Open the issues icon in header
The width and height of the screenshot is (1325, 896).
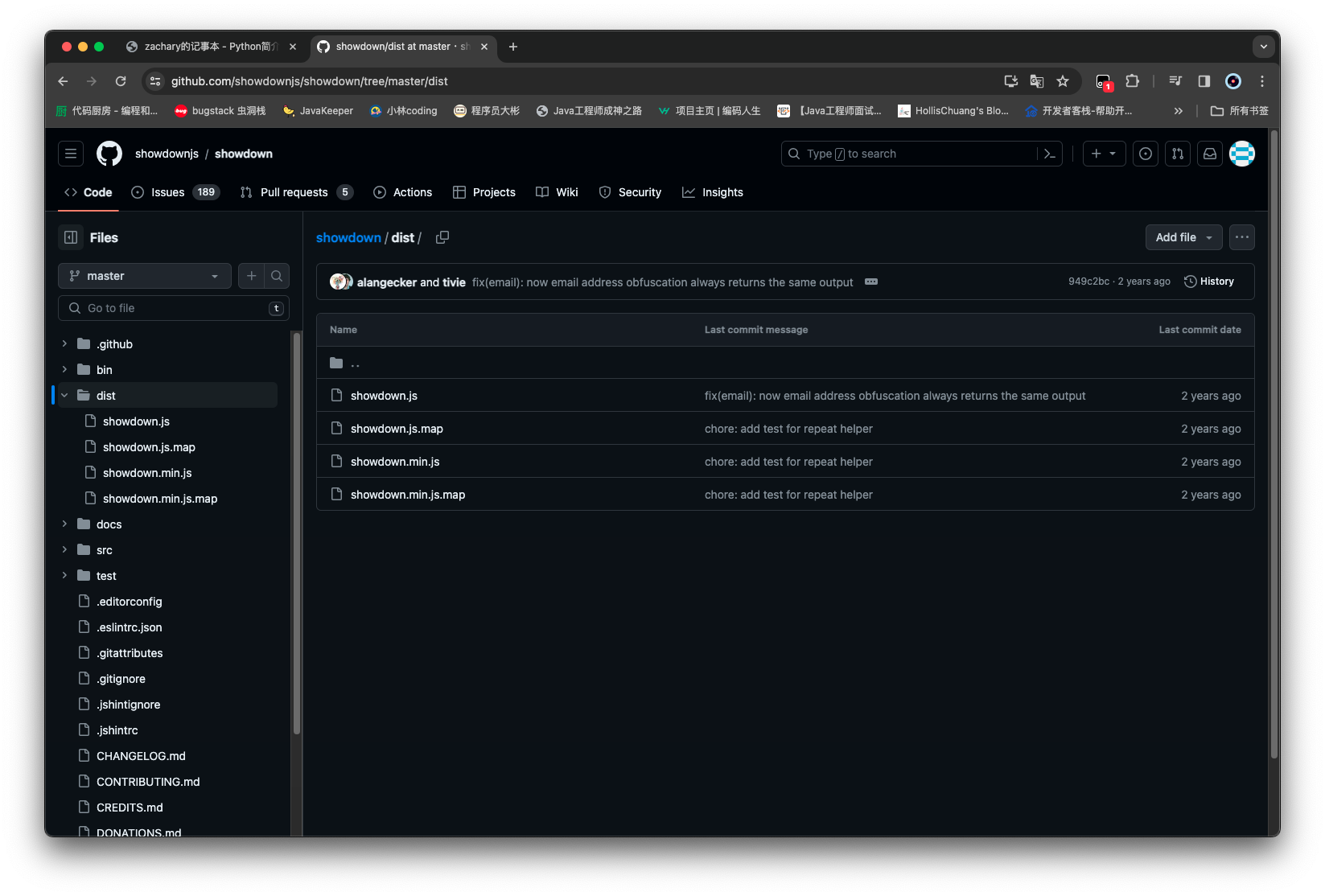point(1146,154)
